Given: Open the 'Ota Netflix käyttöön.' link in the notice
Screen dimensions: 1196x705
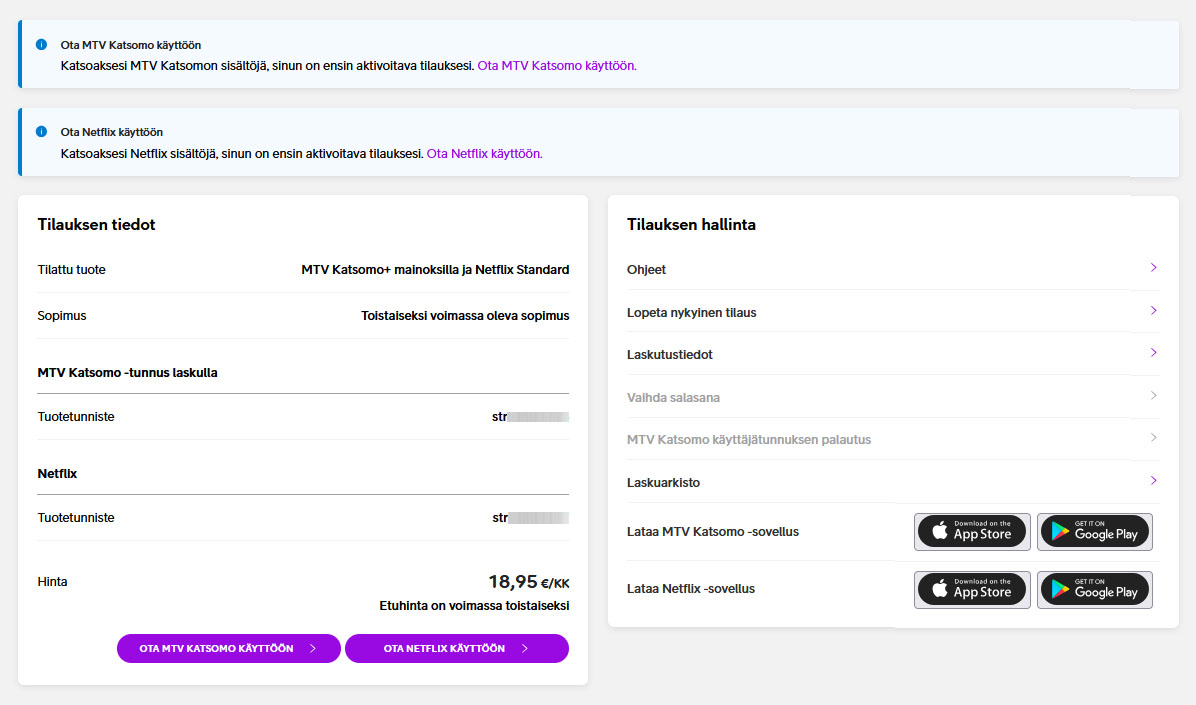Looking at the screenshot, I should 484,153.
